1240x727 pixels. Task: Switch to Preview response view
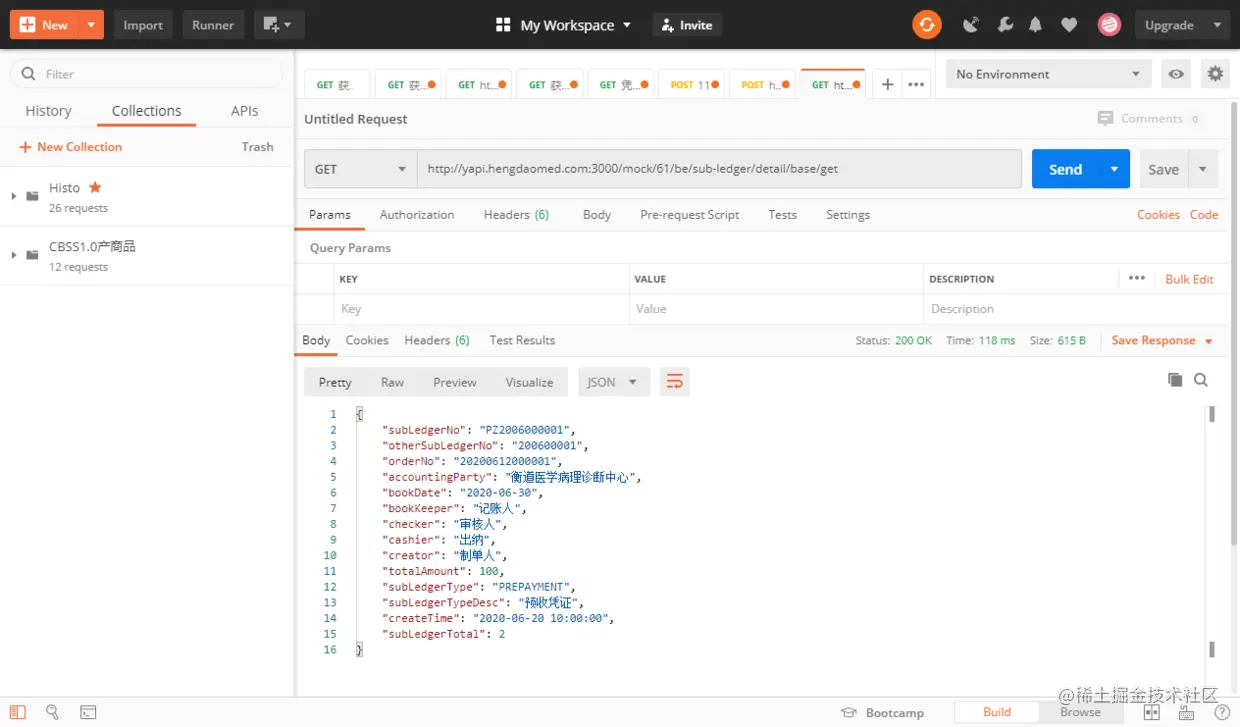[455, 382]
